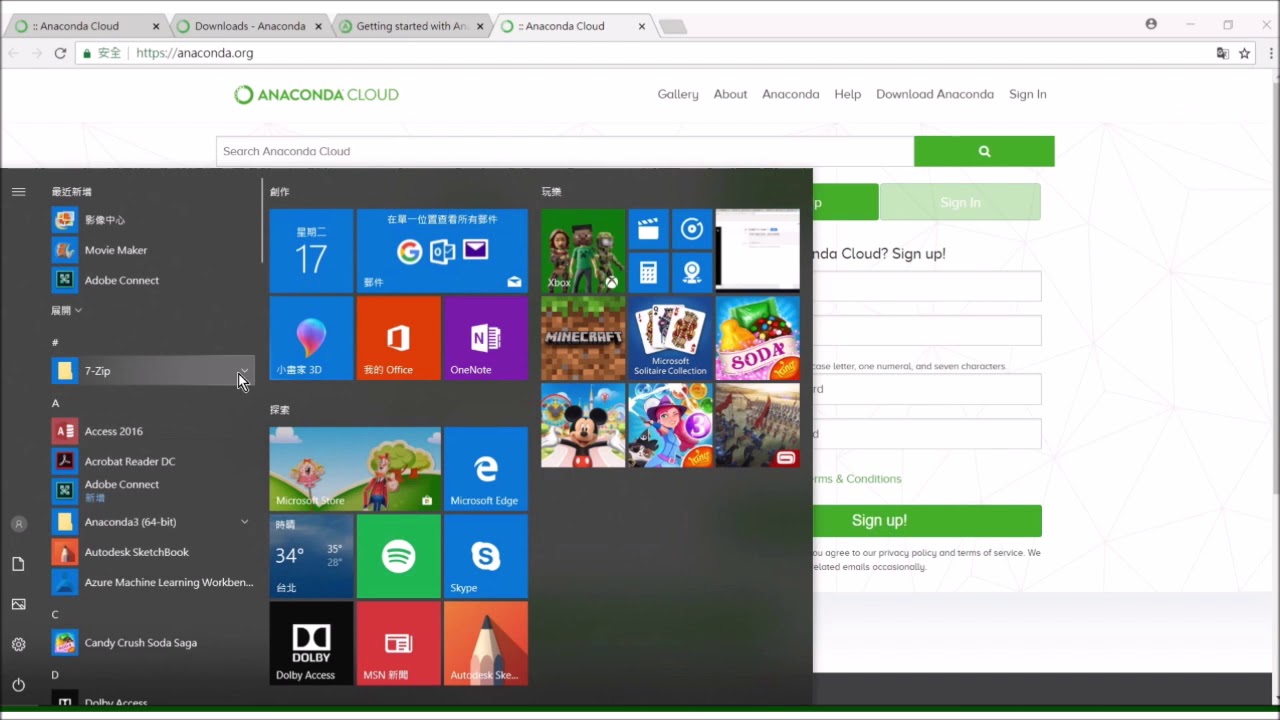
Task: Click the green search button
Action: 984,151
